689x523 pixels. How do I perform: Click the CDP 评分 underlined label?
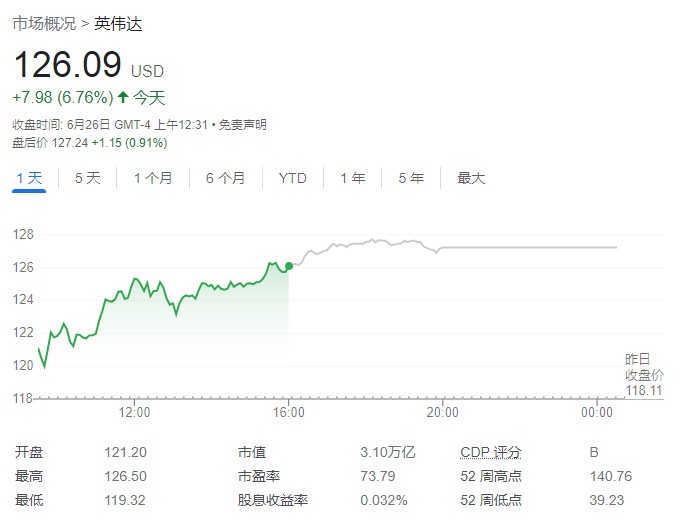(x=491, y=452)
